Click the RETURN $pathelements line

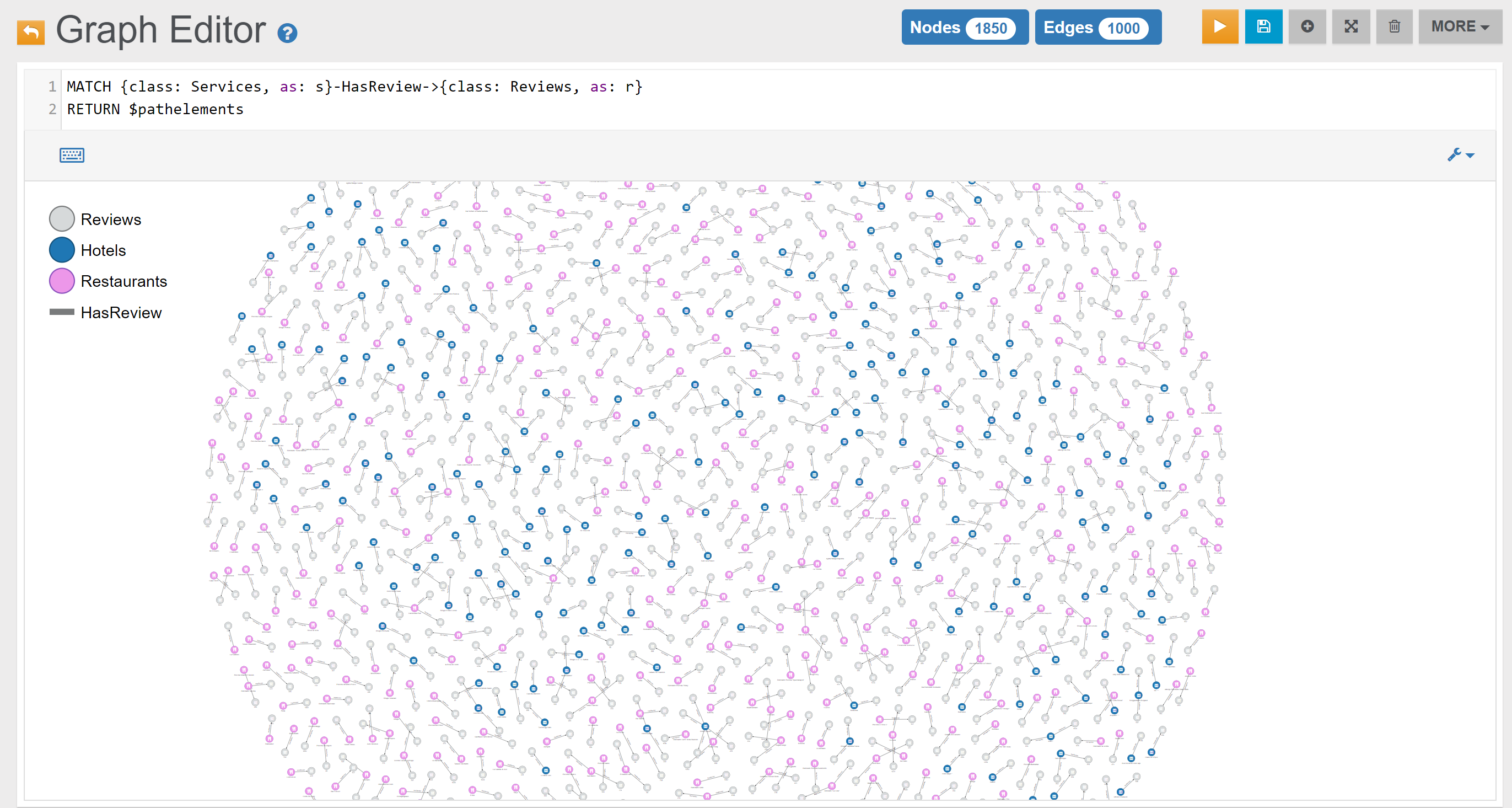point(155,109)
